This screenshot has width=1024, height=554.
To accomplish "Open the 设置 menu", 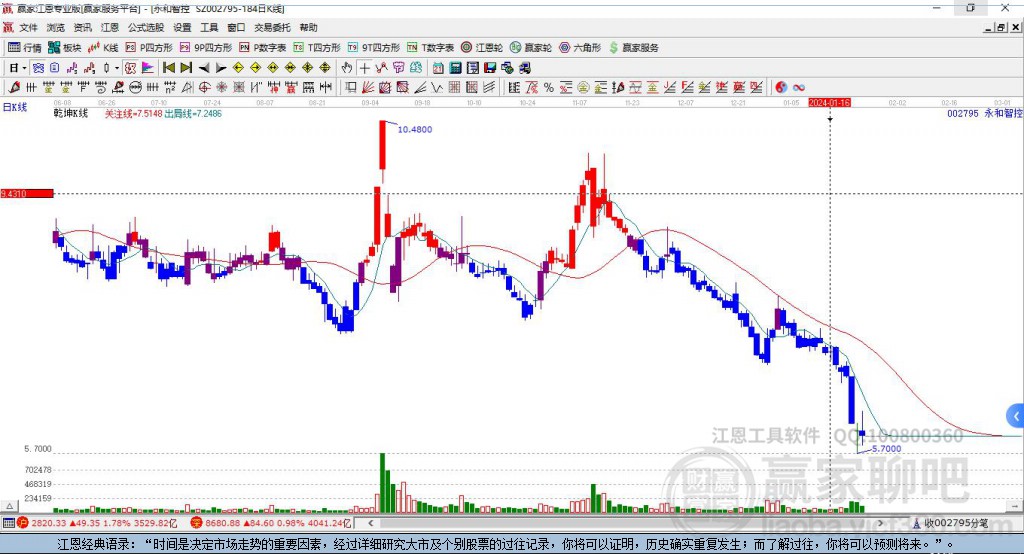I will pos(182,27).
